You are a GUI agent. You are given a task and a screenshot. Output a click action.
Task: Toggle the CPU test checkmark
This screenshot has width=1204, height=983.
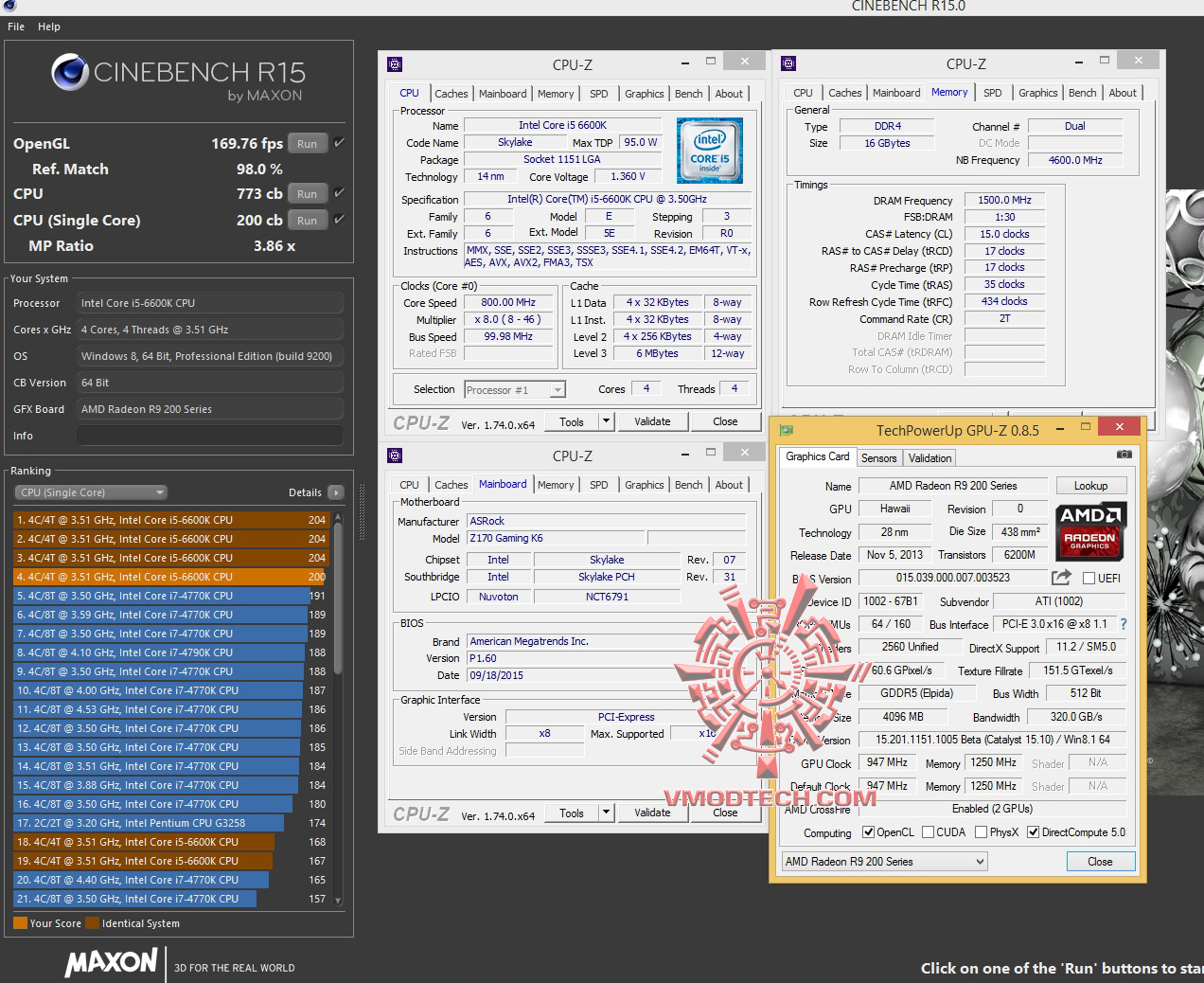(339, 193)
